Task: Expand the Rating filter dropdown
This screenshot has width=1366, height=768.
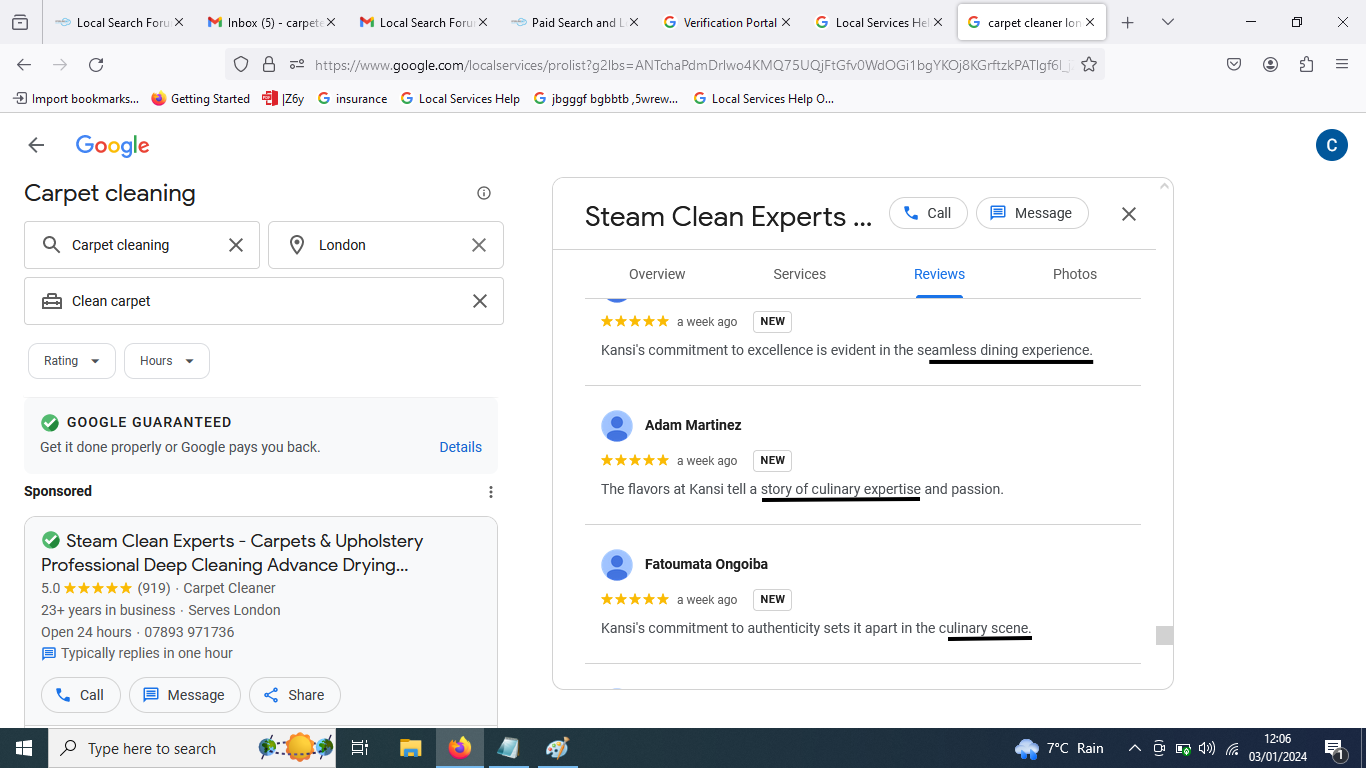Action: (72, 361)
